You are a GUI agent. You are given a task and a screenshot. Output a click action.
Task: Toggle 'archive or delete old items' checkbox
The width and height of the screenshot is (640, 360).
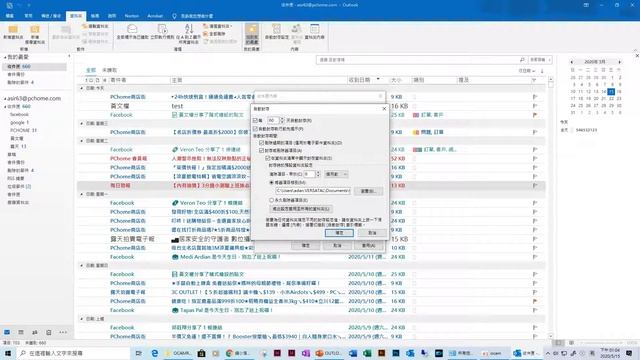coord(262,150)
